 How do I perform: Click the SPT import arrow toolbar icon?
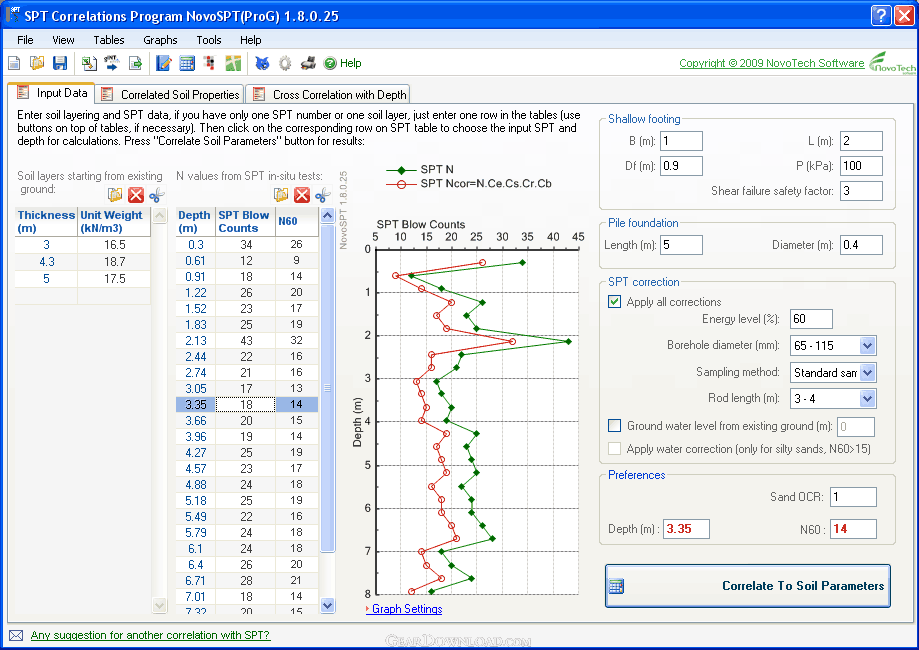click(x=111, y=63)
